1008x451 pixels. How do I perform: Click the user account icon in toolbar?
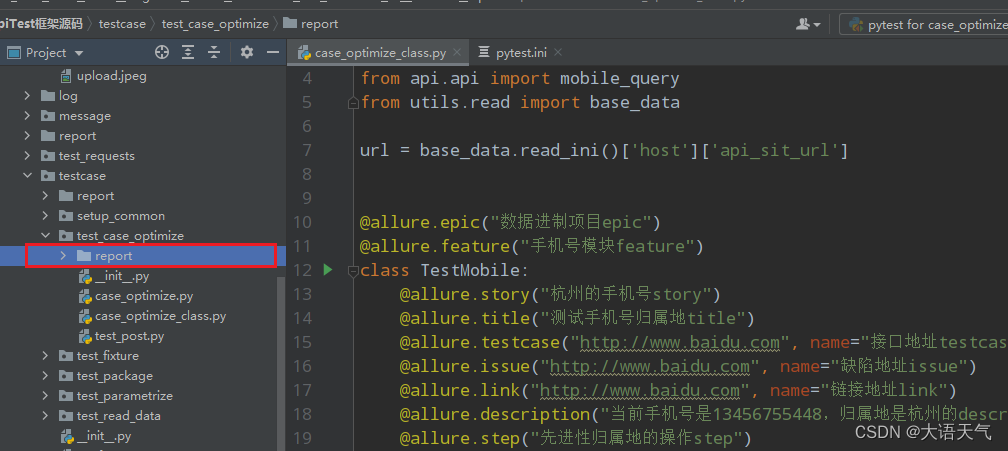808,24
